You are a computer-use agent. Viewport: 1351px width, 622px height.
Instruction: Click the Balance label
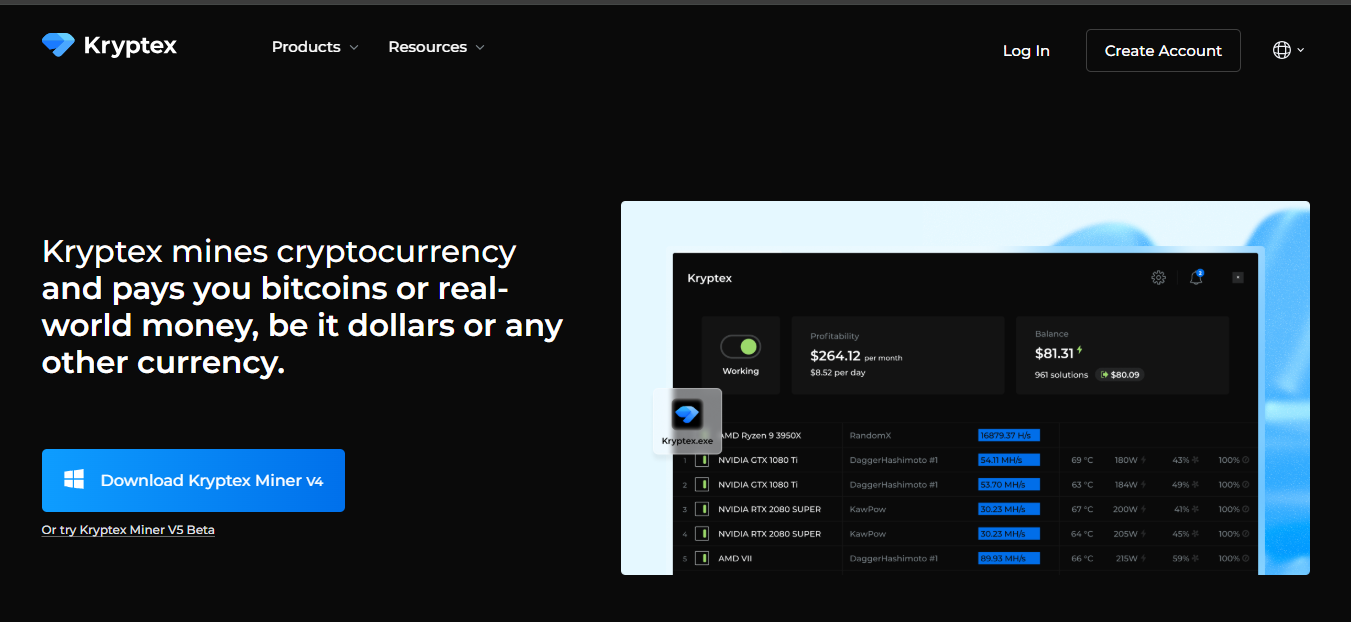1052,334
